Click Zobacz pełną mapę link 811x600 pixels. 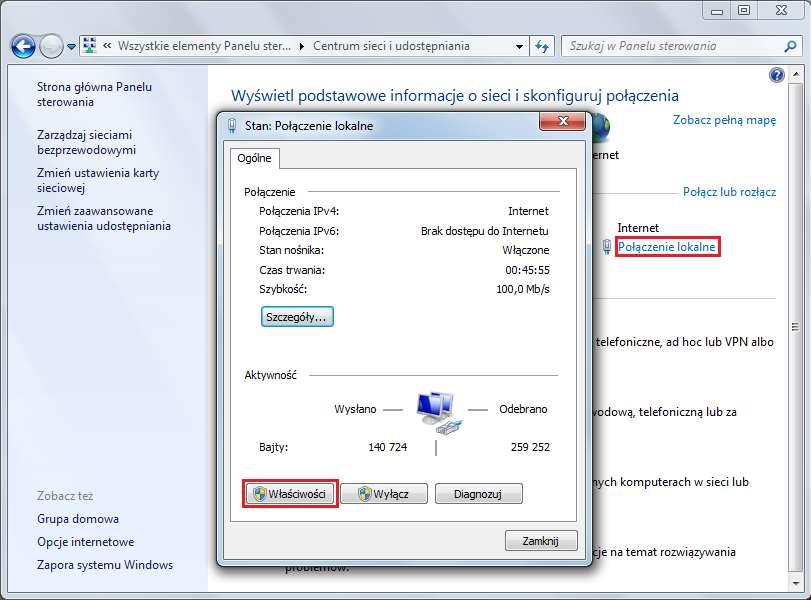[724, 120]
